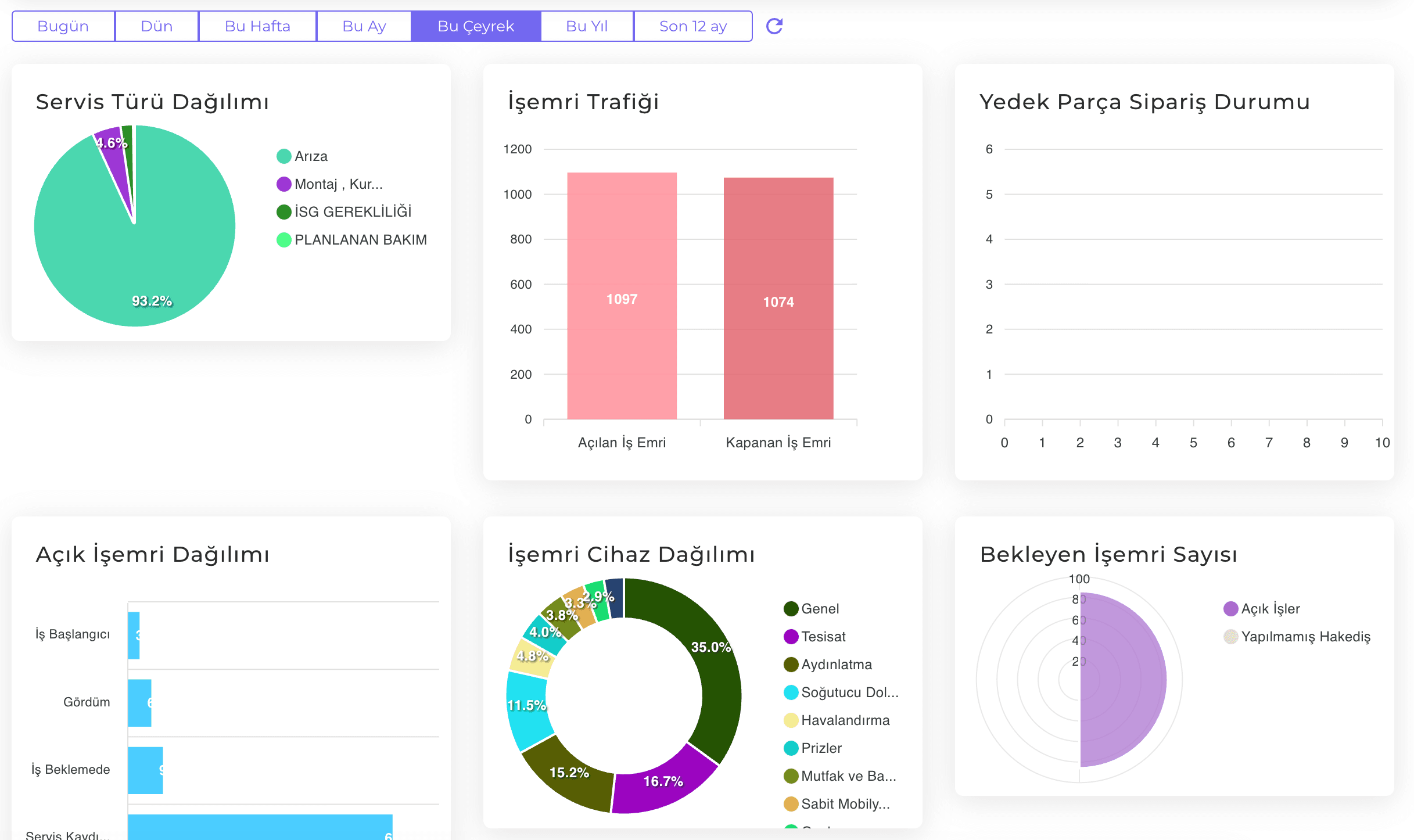Screen dimensions: 1414x840
Task: Click the Açık İşler legend color dot
Action: click(x=1230, y=609)
